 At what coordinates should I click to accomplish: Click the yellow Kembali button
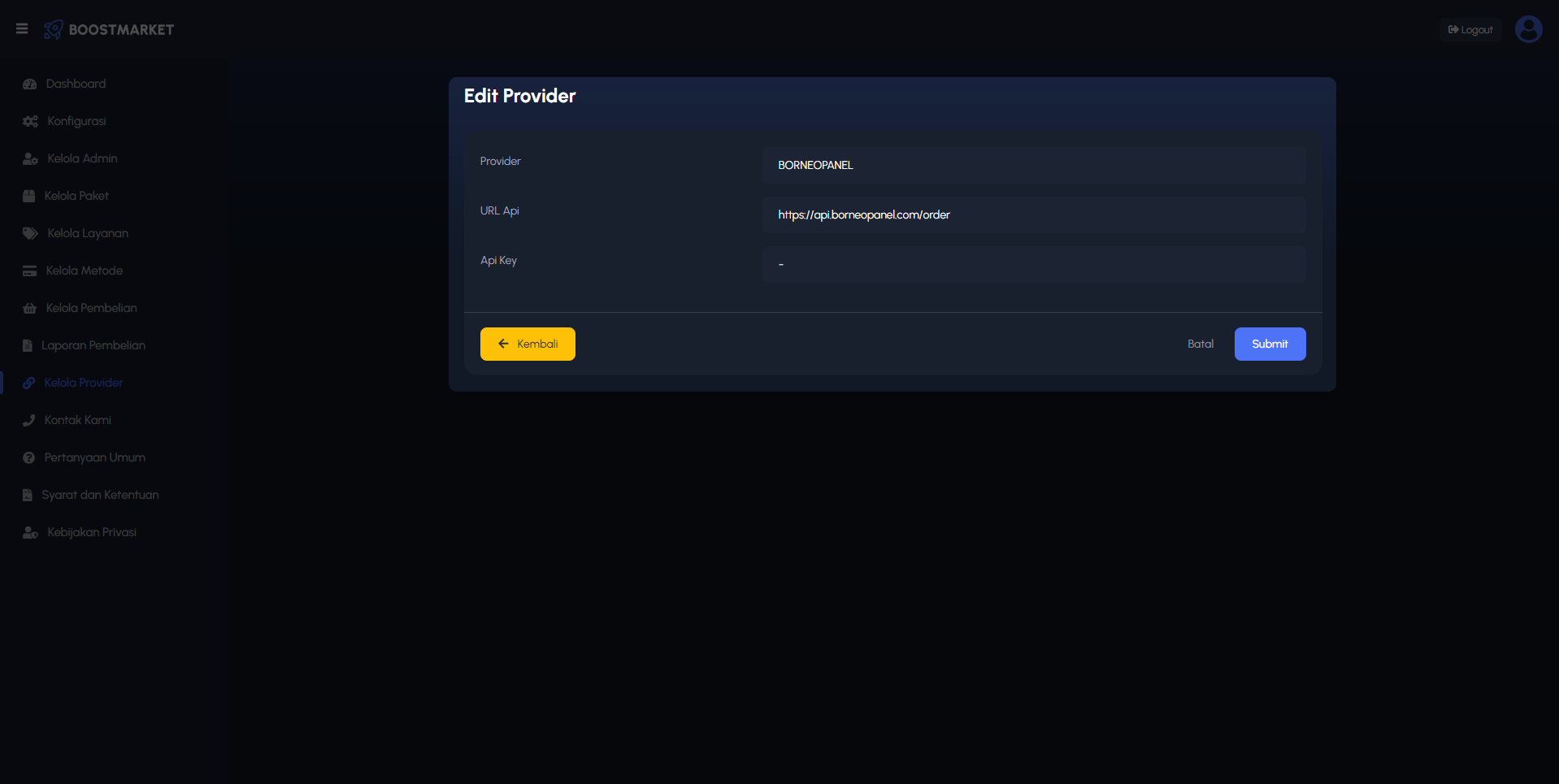pos(528,344)
